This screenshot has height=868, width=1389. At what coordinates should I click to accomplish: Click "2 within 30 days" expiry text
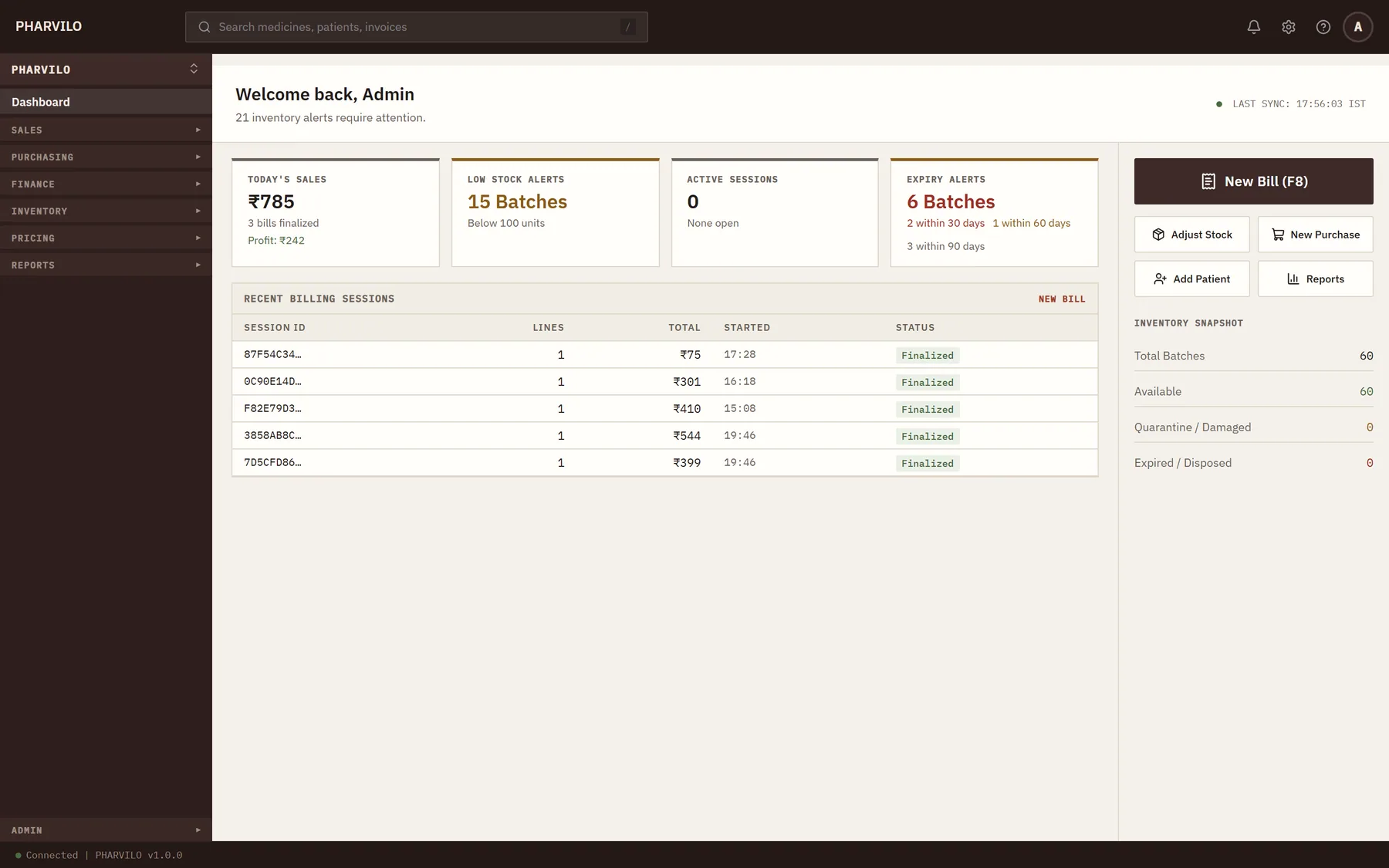pyautogui.click(x=946, y=223)
